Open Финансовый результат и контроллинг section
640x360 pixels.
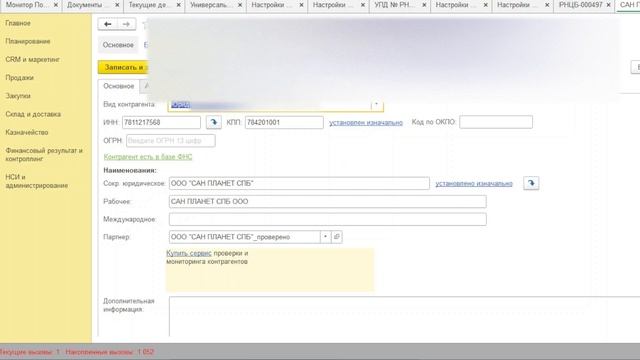[x=44, y=155]
